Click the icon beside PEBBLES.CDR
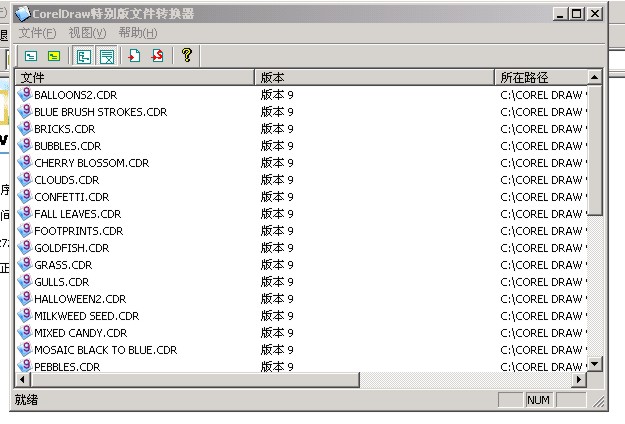The height and width of the screenshot is (424, 625). (25, 365)
